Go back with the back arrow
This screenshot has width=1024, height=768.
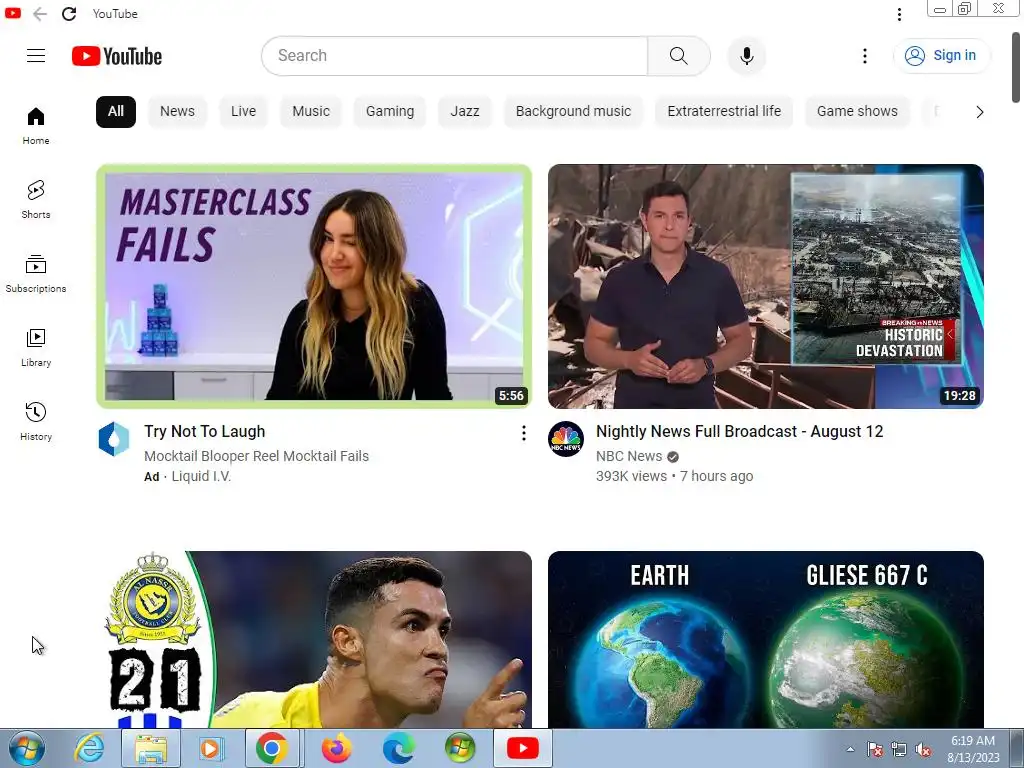[x=40, y=14]
